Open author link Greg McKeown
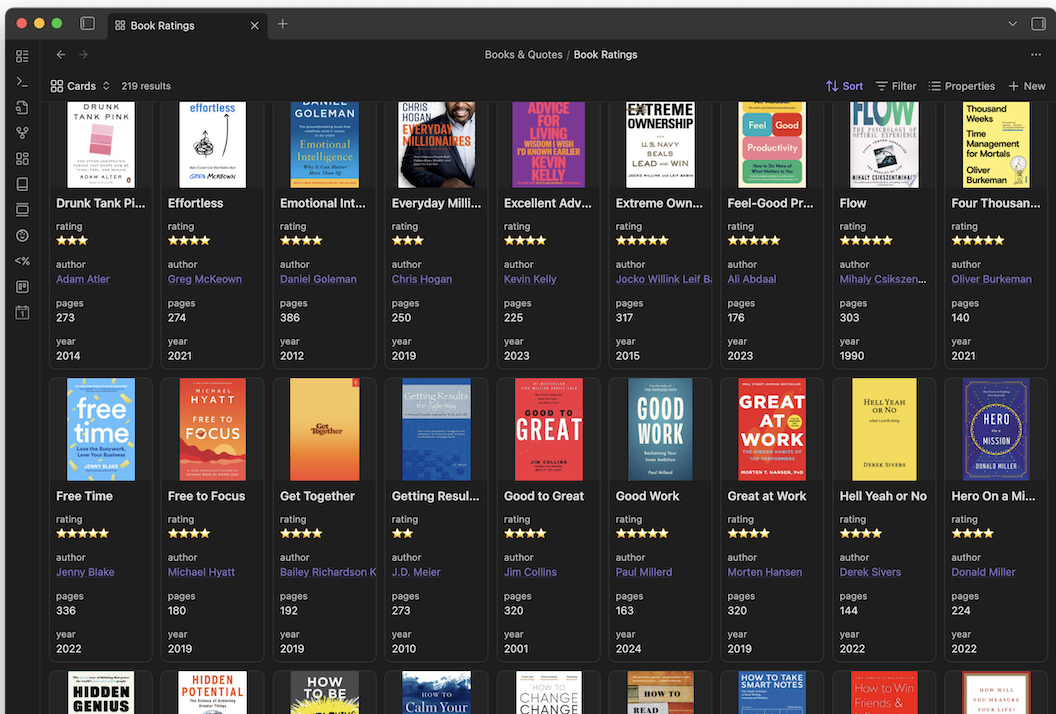The width and height of the screenshot is (1056, 714). pyautogui.click(x=205, y=279)
